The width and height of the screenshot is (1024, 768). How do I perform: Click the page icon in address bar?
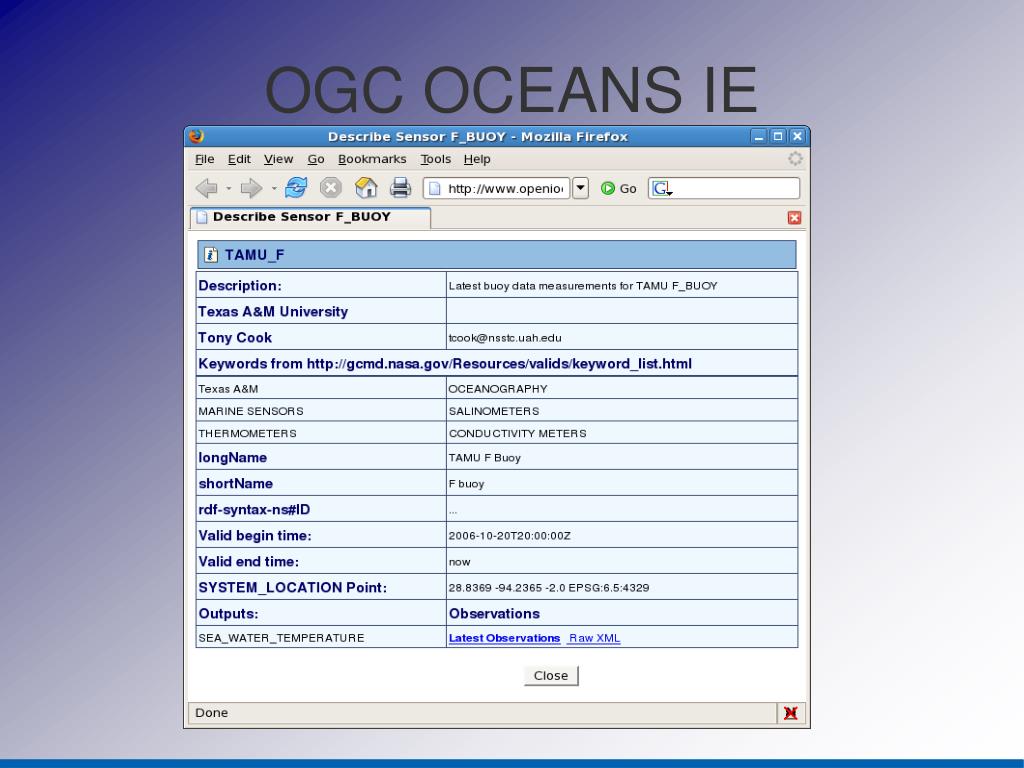coord(434,189)
